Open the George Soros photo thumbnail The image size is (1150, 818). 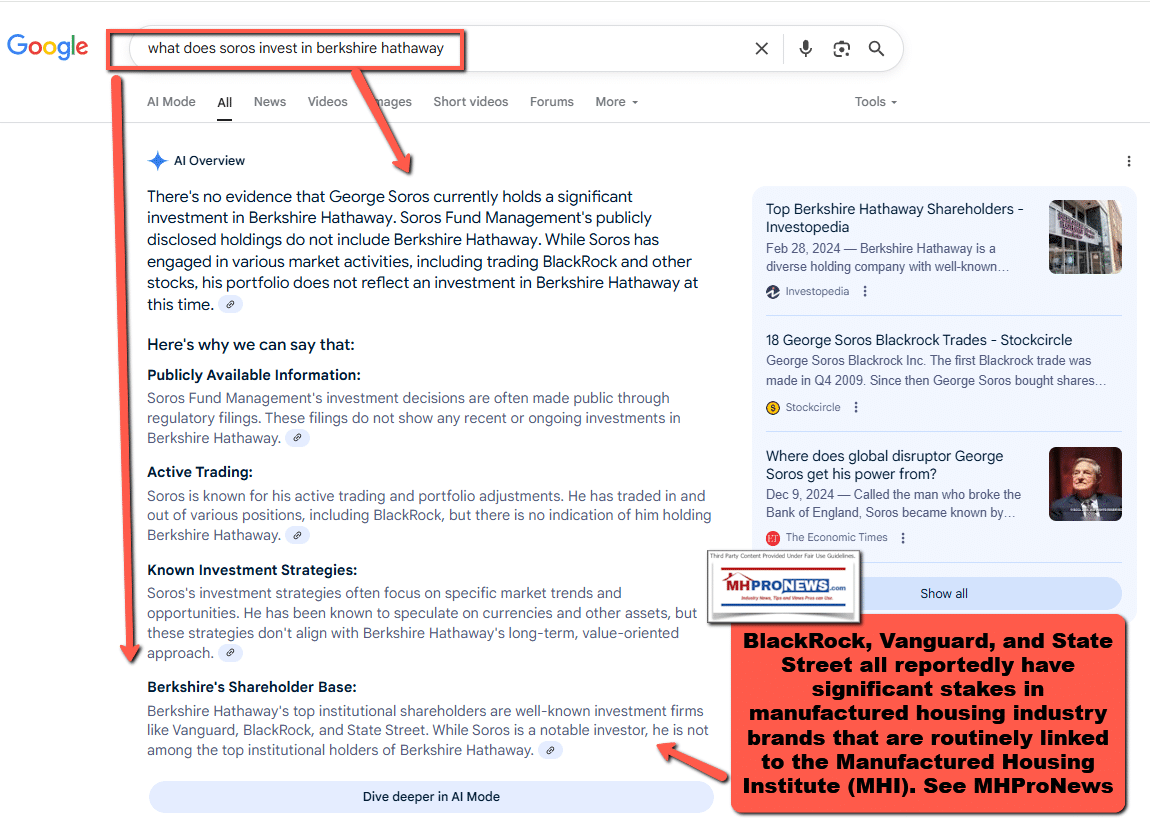pyautogui.click(x=1085, y=484)
